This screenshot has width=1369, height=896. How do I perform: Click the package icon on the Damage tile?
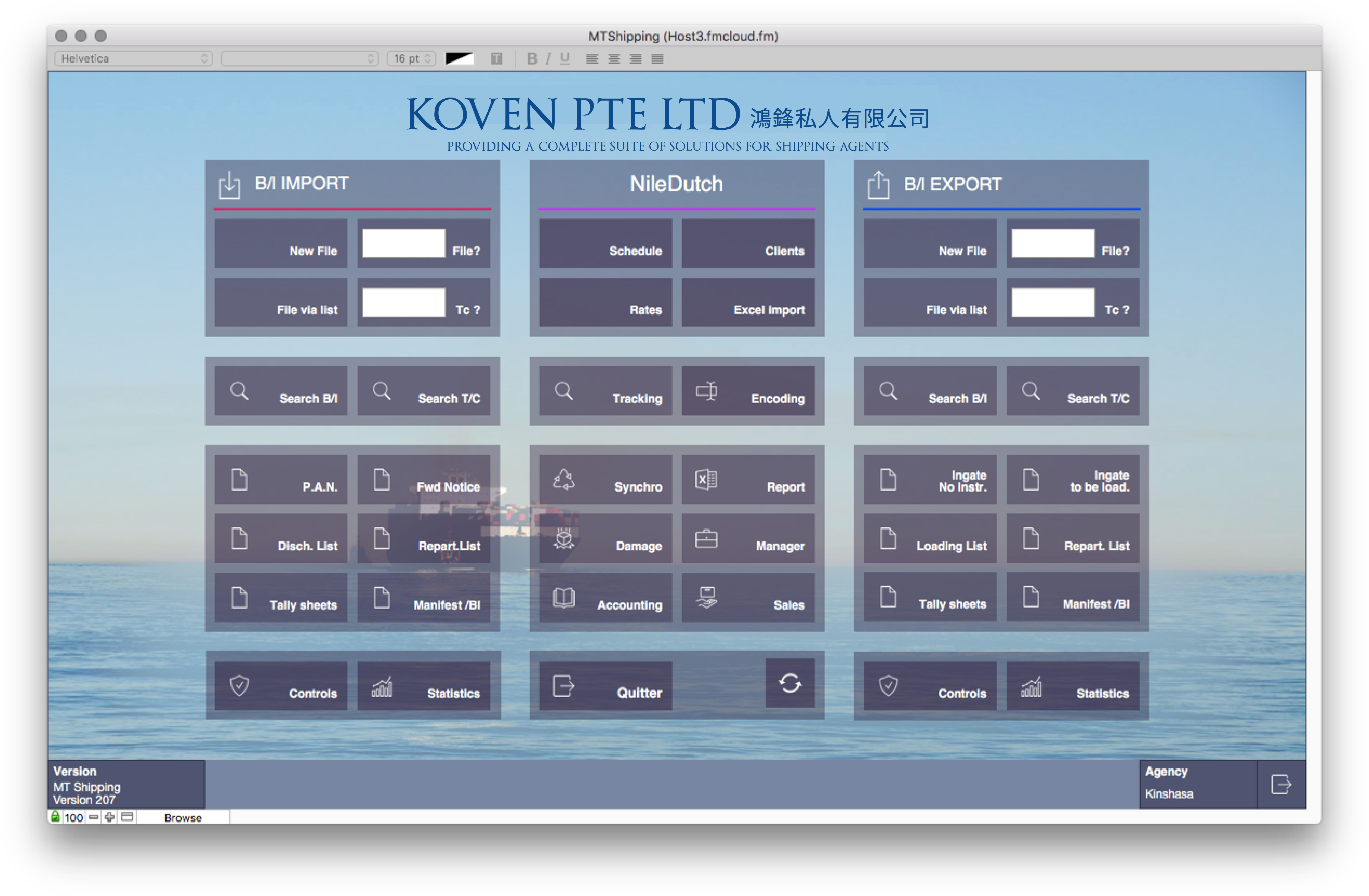coord(564,539)
